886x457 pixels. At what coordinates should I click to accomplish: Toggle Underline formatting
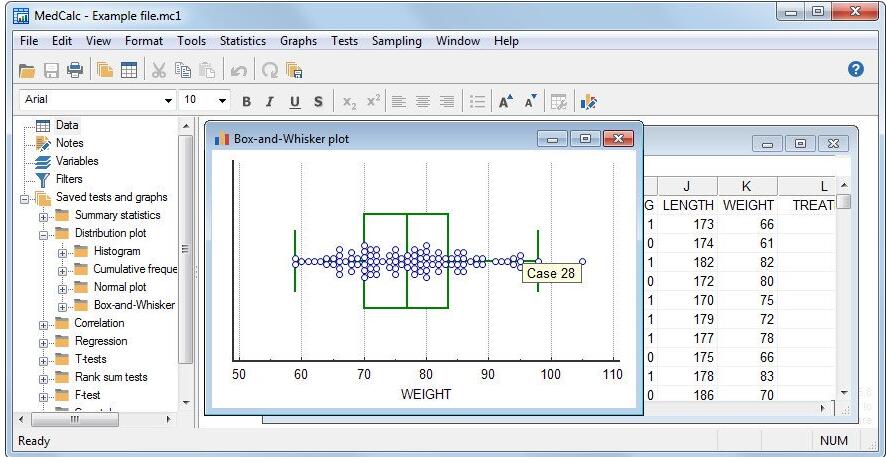[294, 102]
